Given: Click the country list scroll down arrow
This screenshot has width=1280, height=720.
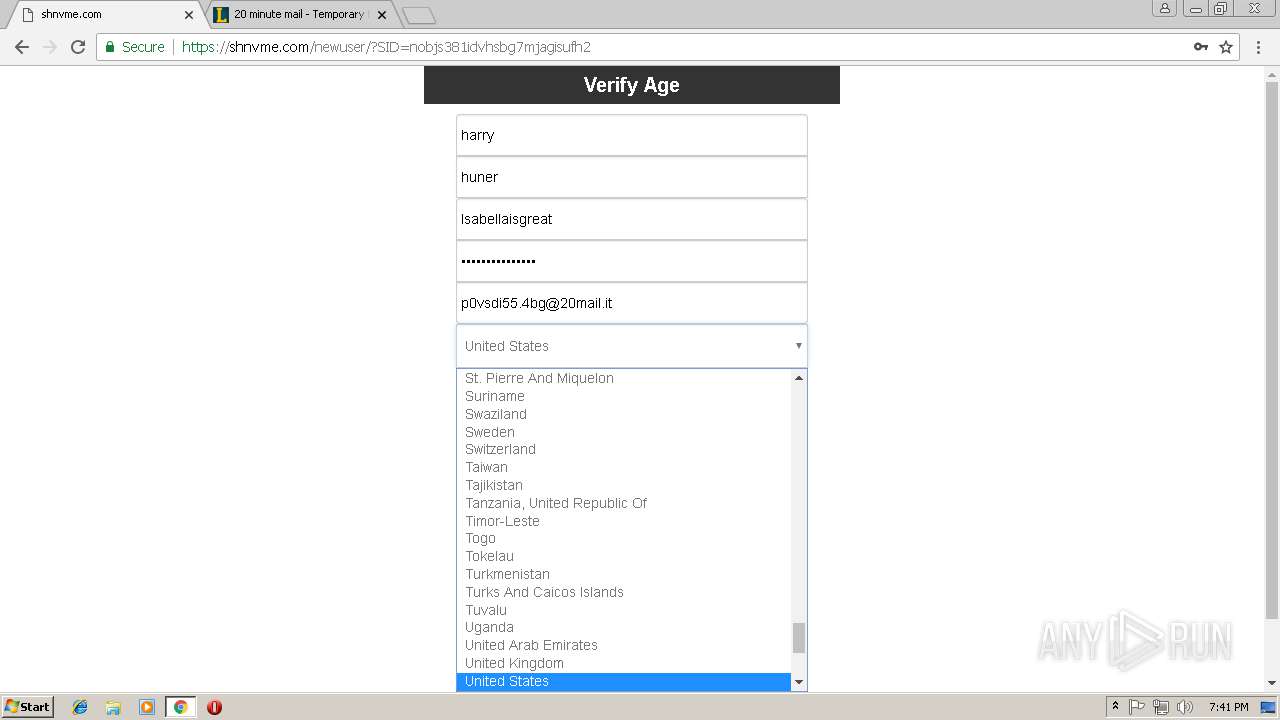Looking at the screenshot, I should click(x=799, y=682).
